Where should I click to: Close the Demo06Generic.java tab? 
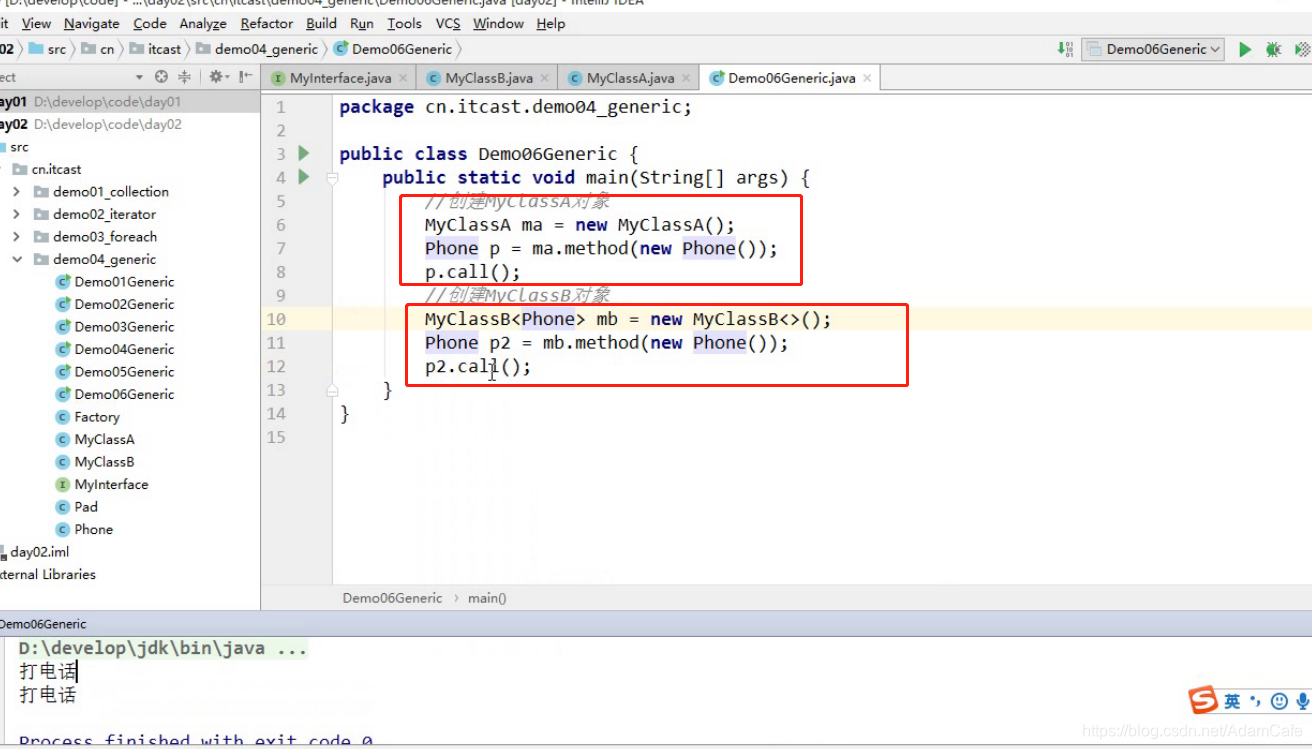pyautogui.click(x=867, y=78)
